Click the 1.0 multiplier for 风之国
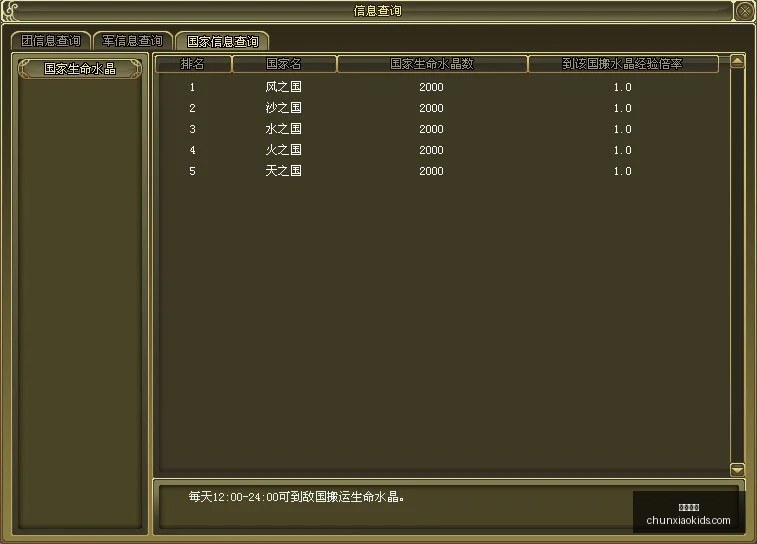Image resolution: width=757 pixels, height=544 pixels. (622, 87)
